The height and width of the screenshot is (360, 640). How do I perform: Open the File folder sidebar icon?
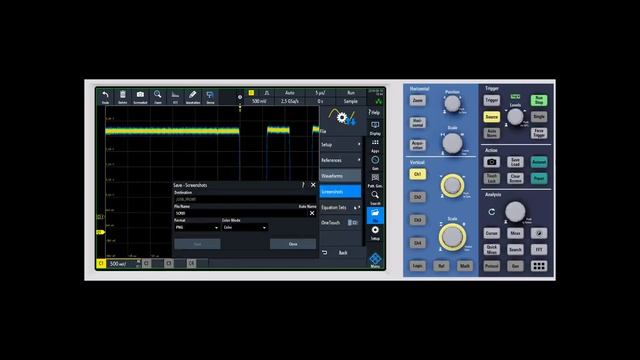375,215
